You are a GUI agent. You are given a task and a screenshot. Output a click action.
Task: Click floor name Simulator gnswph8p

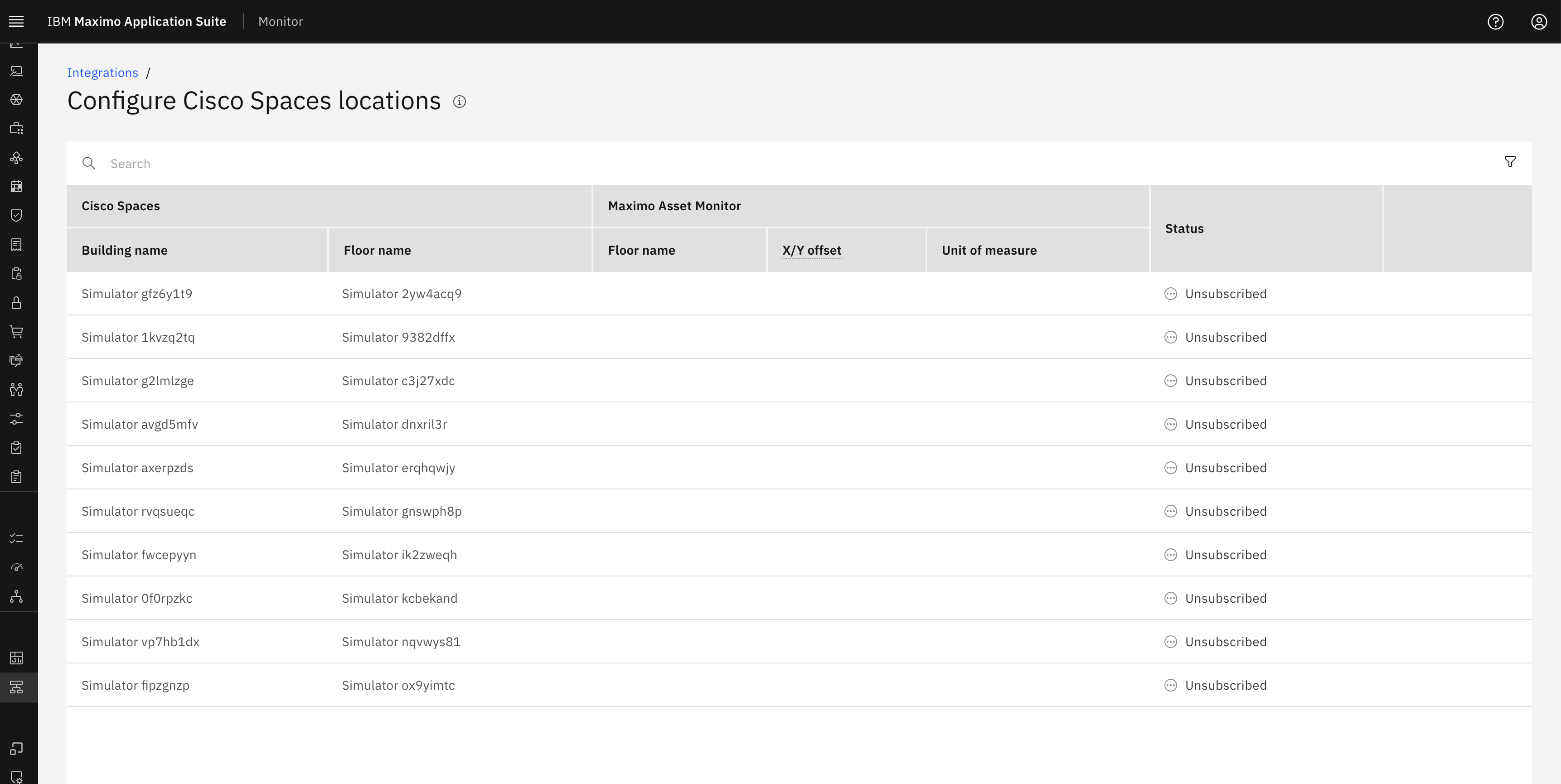(x=402, y=511)
